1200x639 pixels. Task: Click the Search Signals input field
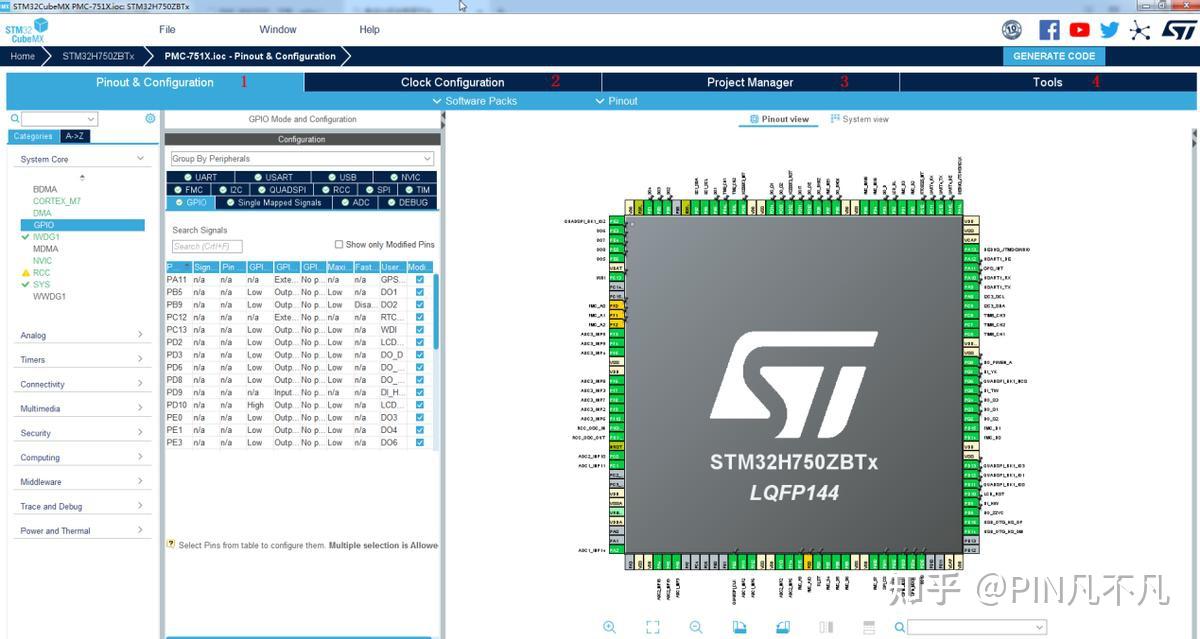[206, 245]
